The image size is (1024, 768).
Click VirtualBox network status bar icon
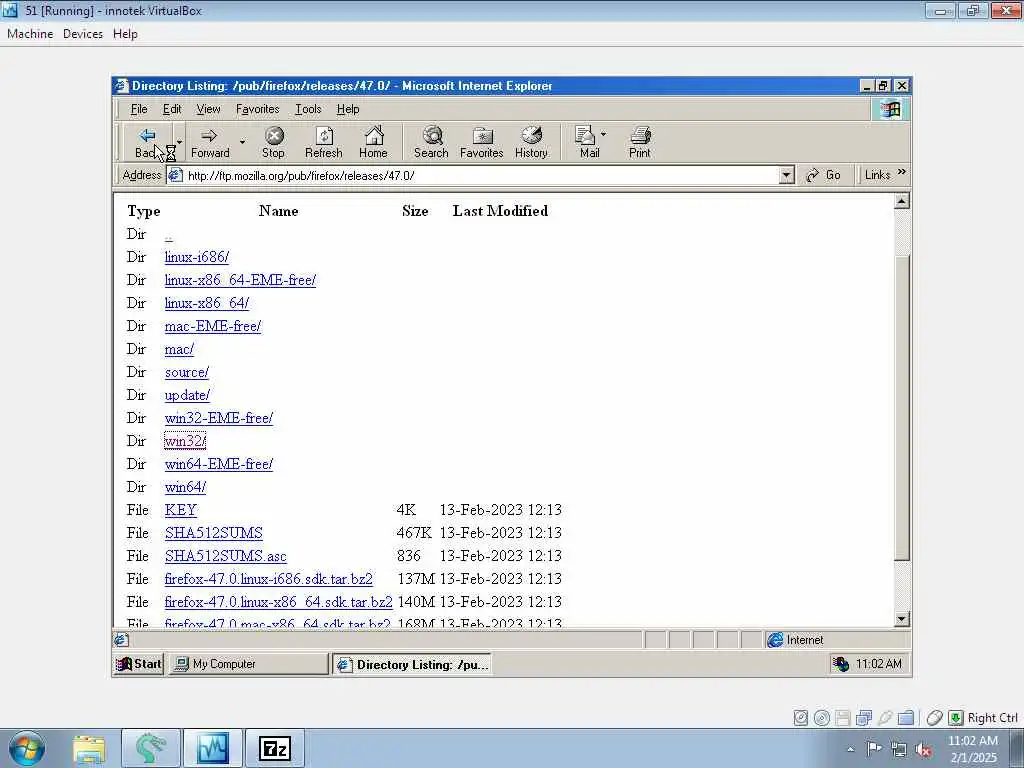(864, 718)
